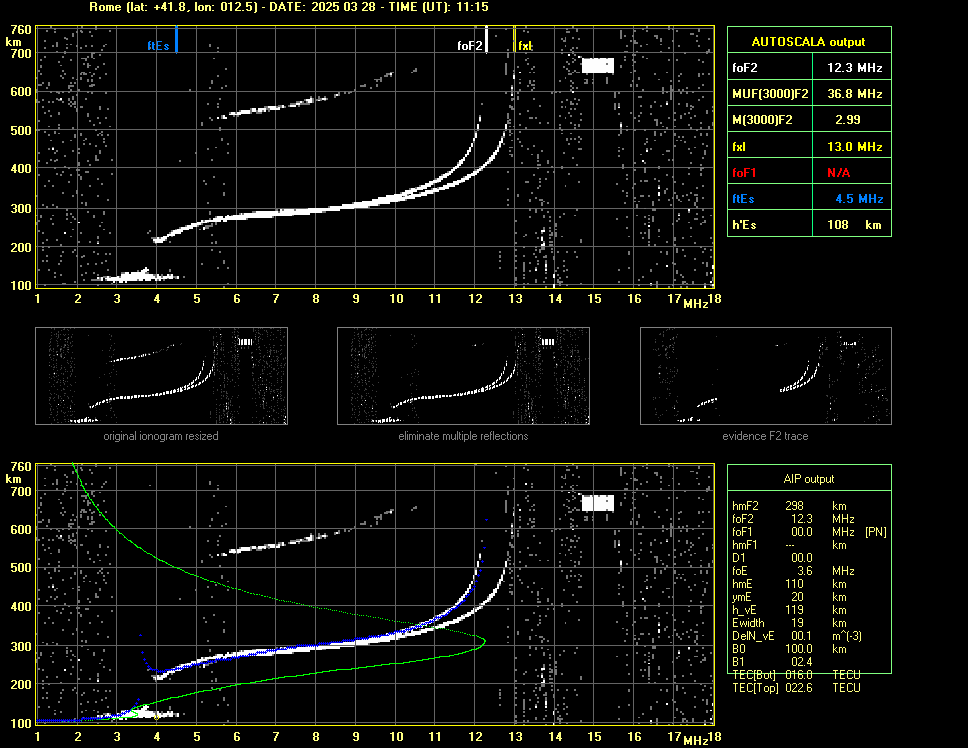Click the fxI value 13.0 MHz
Screen dimensions: 968x748
click(854, 147)
